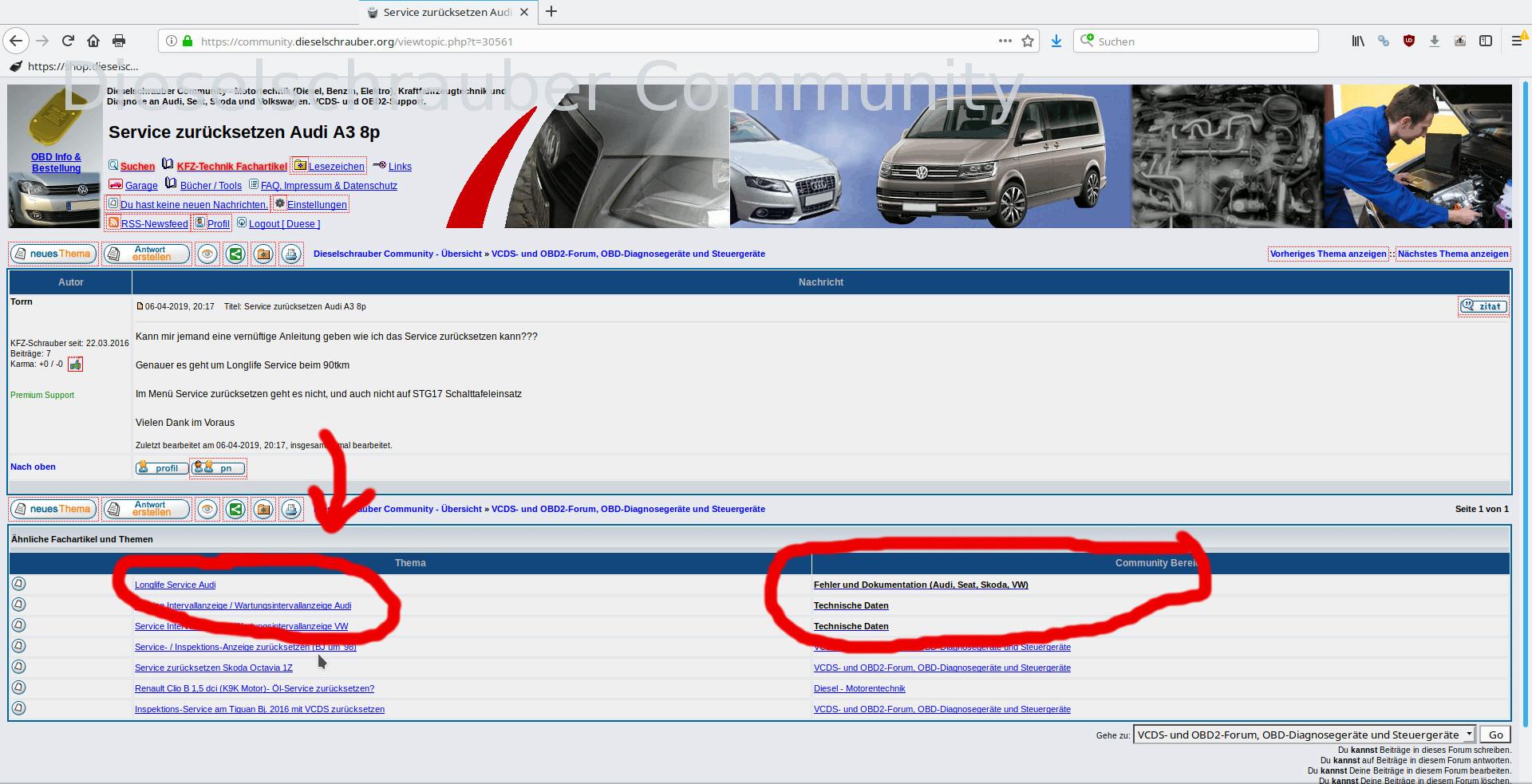Open 'Renault Clio B 1,5 dci' topic link
The height and width of the screenshot is (784, 1532).
tap(254, 689)
